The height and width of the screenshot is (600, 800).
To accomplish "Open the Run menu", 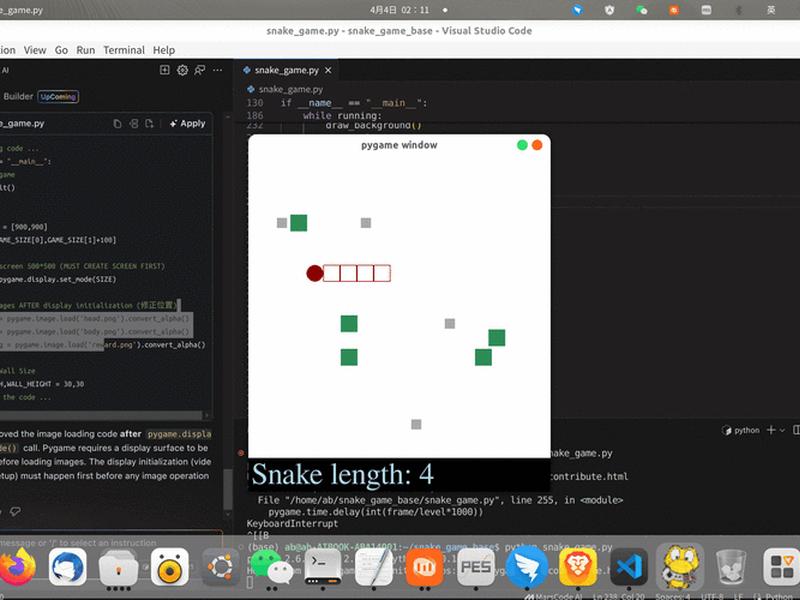I will pyautogui.click(x=86, y=50).
